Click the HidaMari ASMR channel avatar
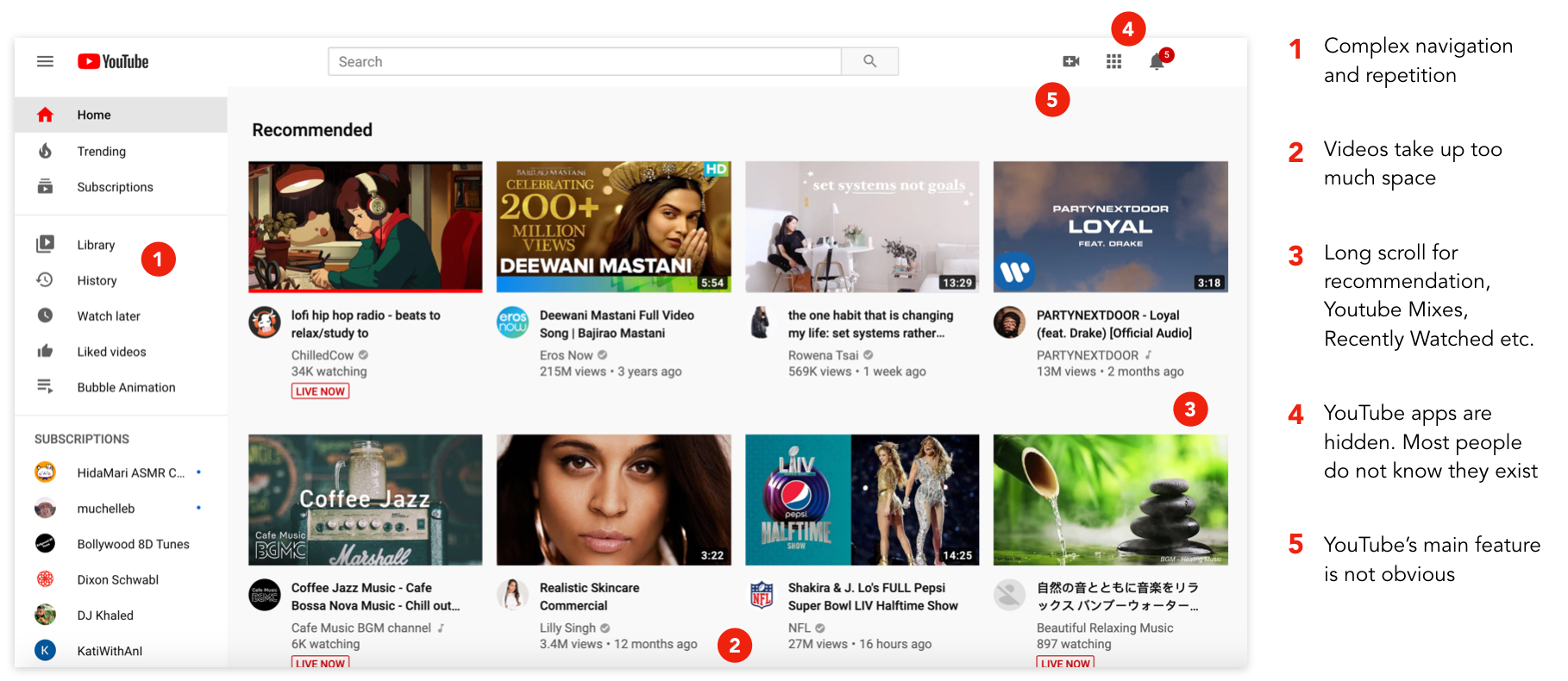Image resolution: width=1568 pixels, height=681 pixels. 45,472
